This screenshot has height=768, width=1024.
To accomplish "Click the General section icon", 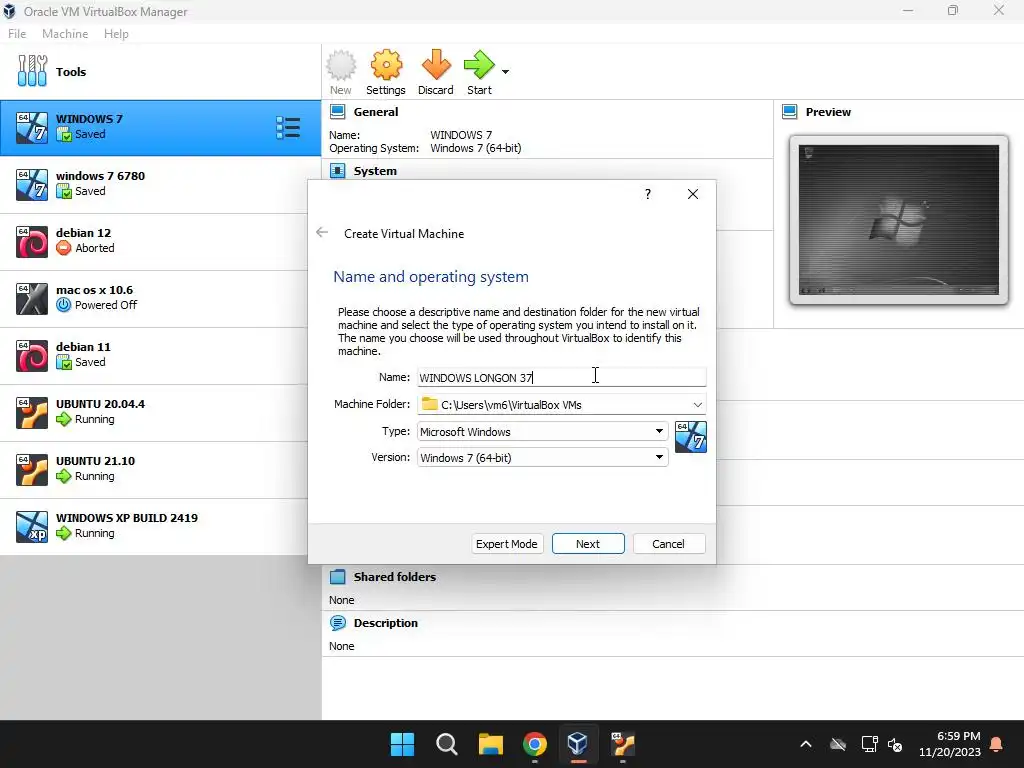I will click(338, 112).
